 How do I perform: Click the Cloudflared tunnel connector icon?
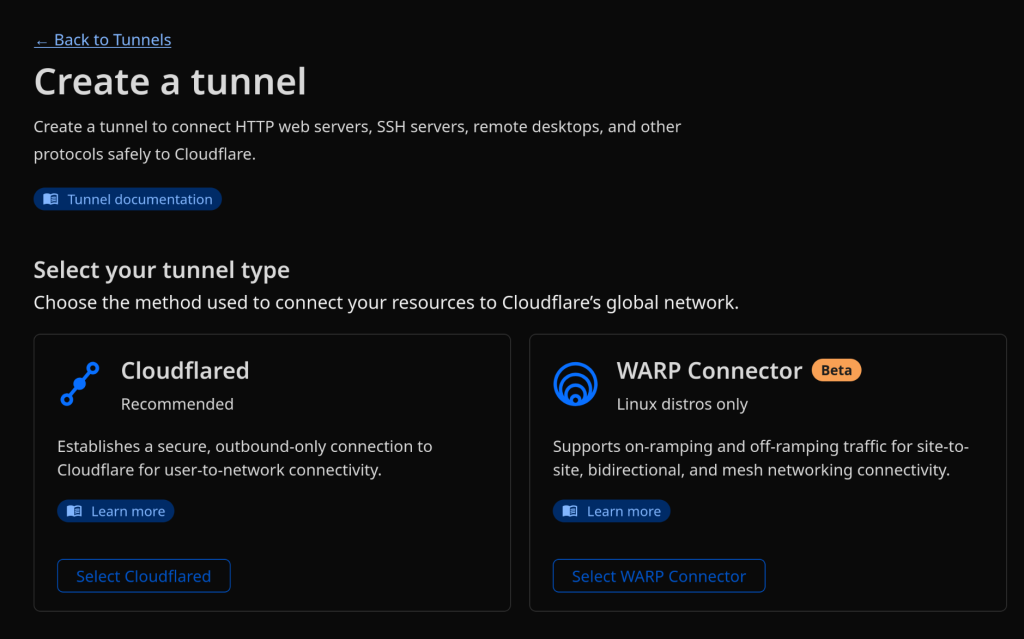click(x=79, y=384)
